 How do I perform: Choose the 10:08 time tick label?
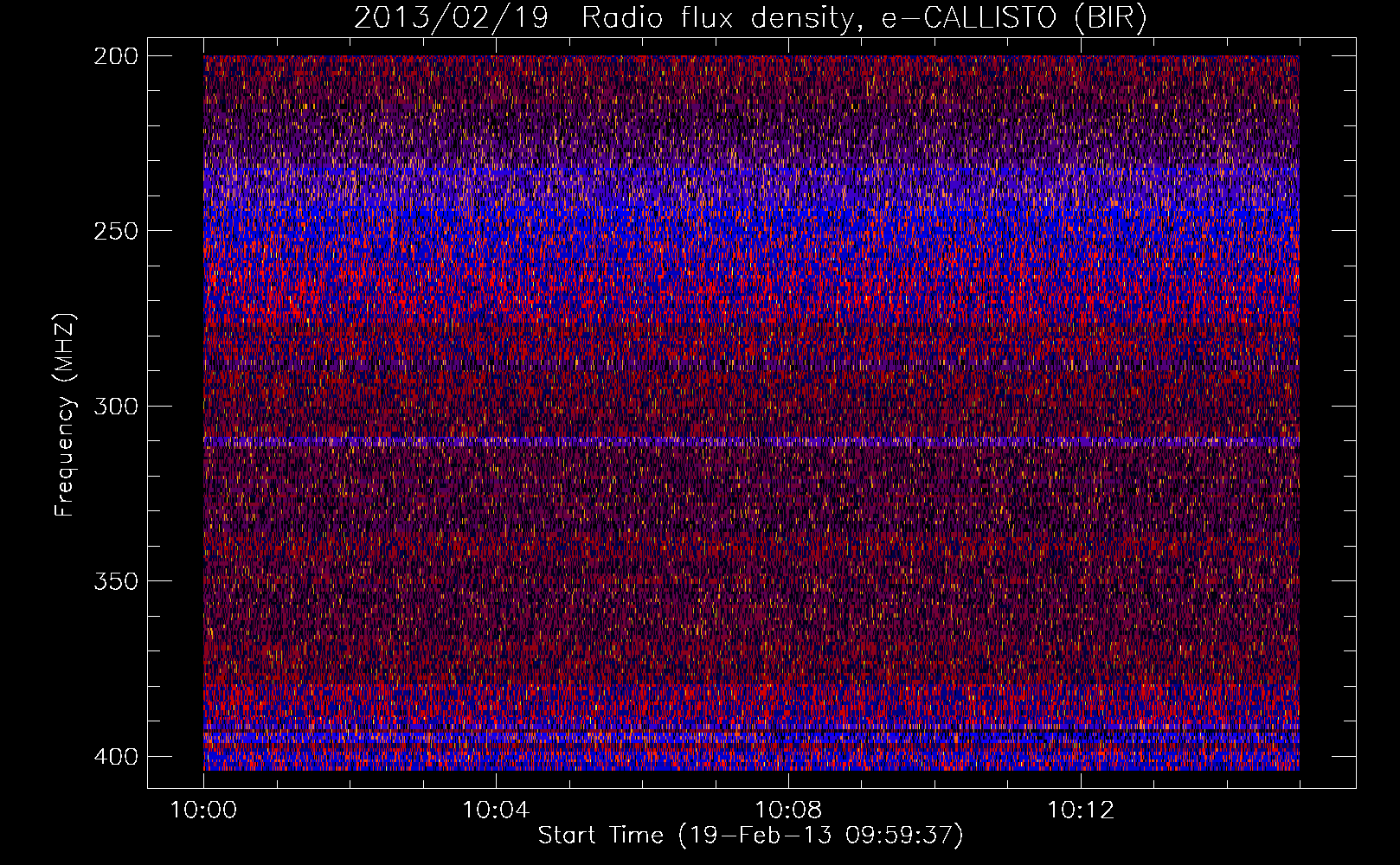coord(788,811)
